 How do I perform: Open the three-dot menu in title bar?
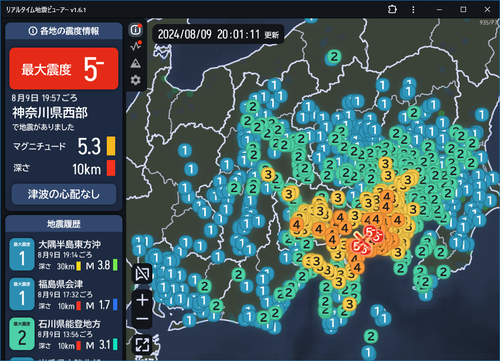413,10
